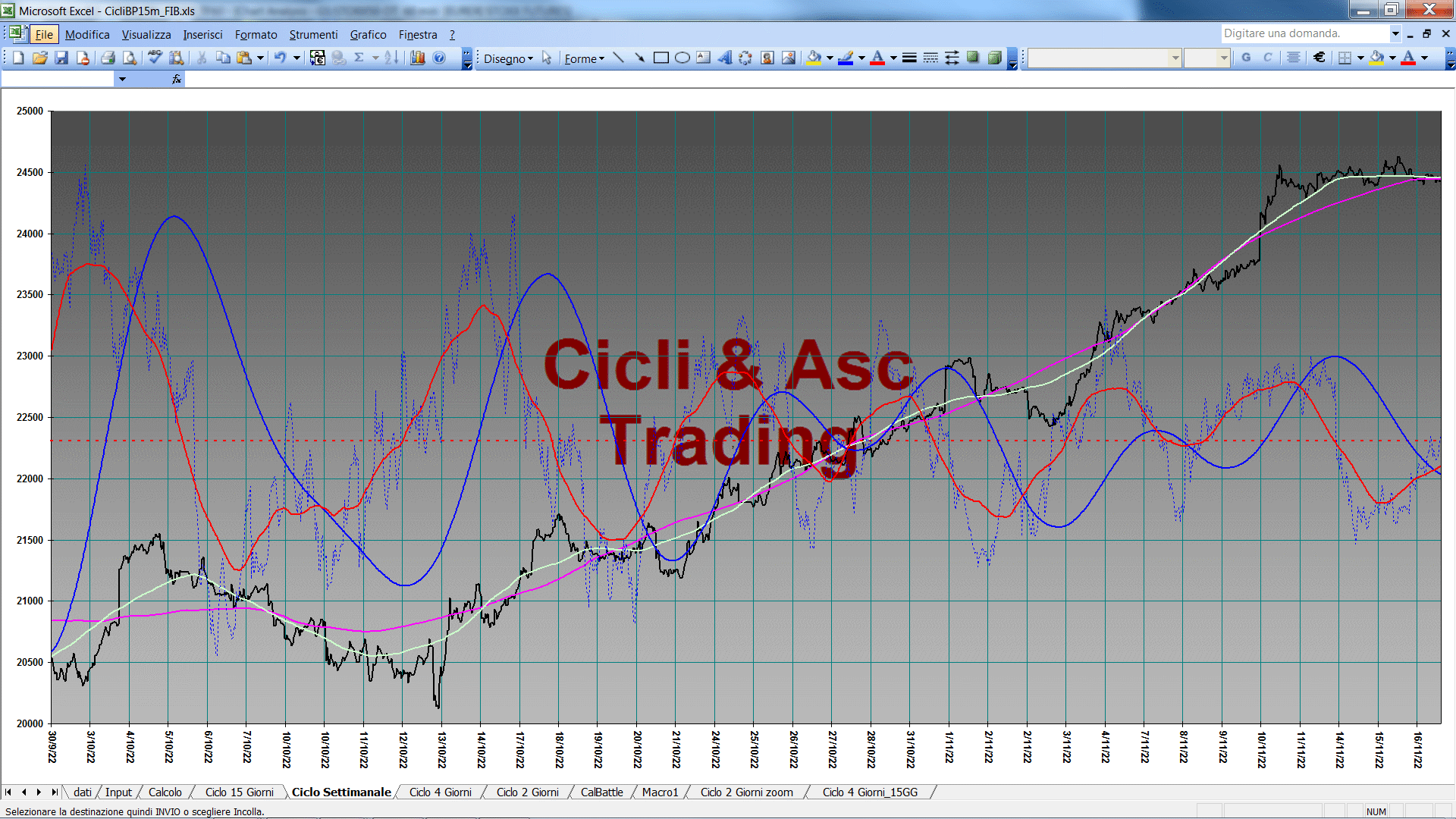Open the Font name combo box

click(1105, 58)
